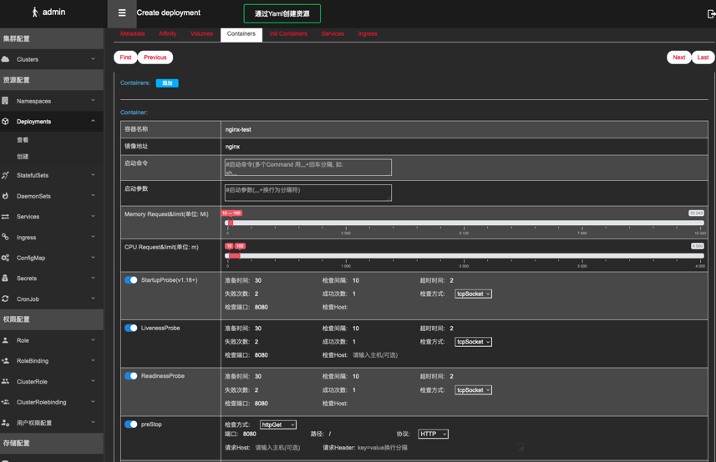The width and height of the screenshot is (716, 462).
Task: Toggle the StartupProbe switch
Action: (131, 280)
